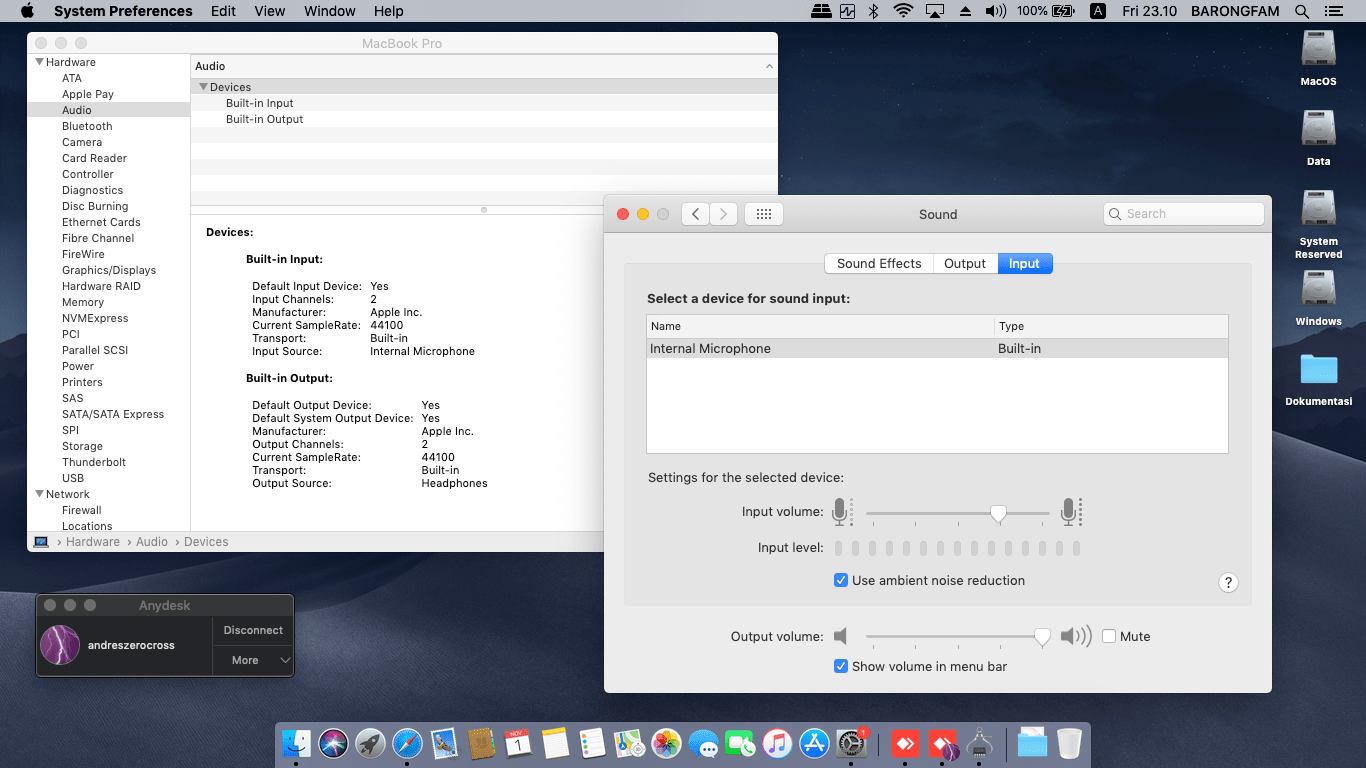
Task: Select the MacOS drive on desktop
Action: (x=1318, y=58)
